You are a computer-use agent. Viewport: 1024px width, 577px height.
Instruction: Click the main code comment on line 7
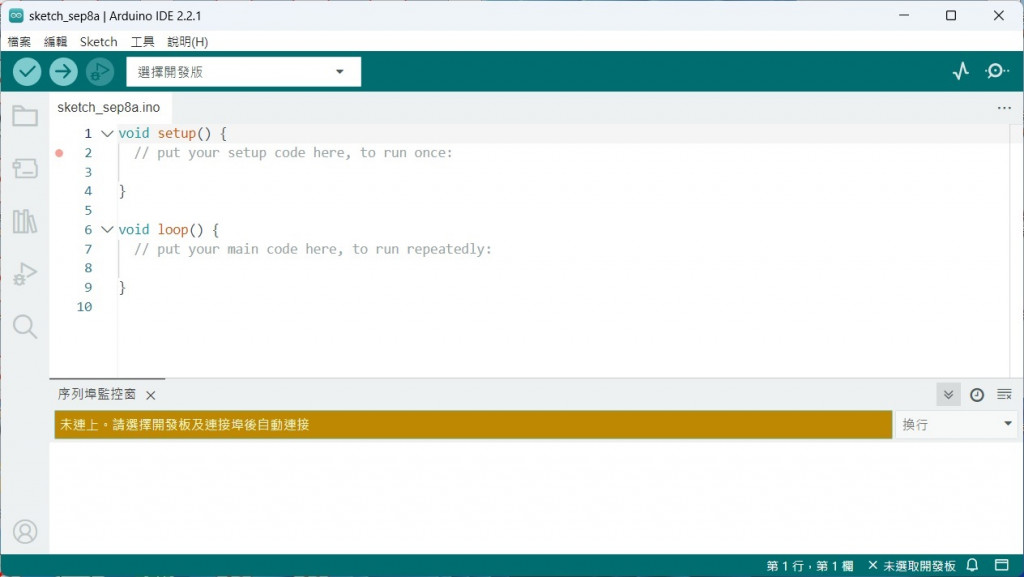click(x=313, y=249)
